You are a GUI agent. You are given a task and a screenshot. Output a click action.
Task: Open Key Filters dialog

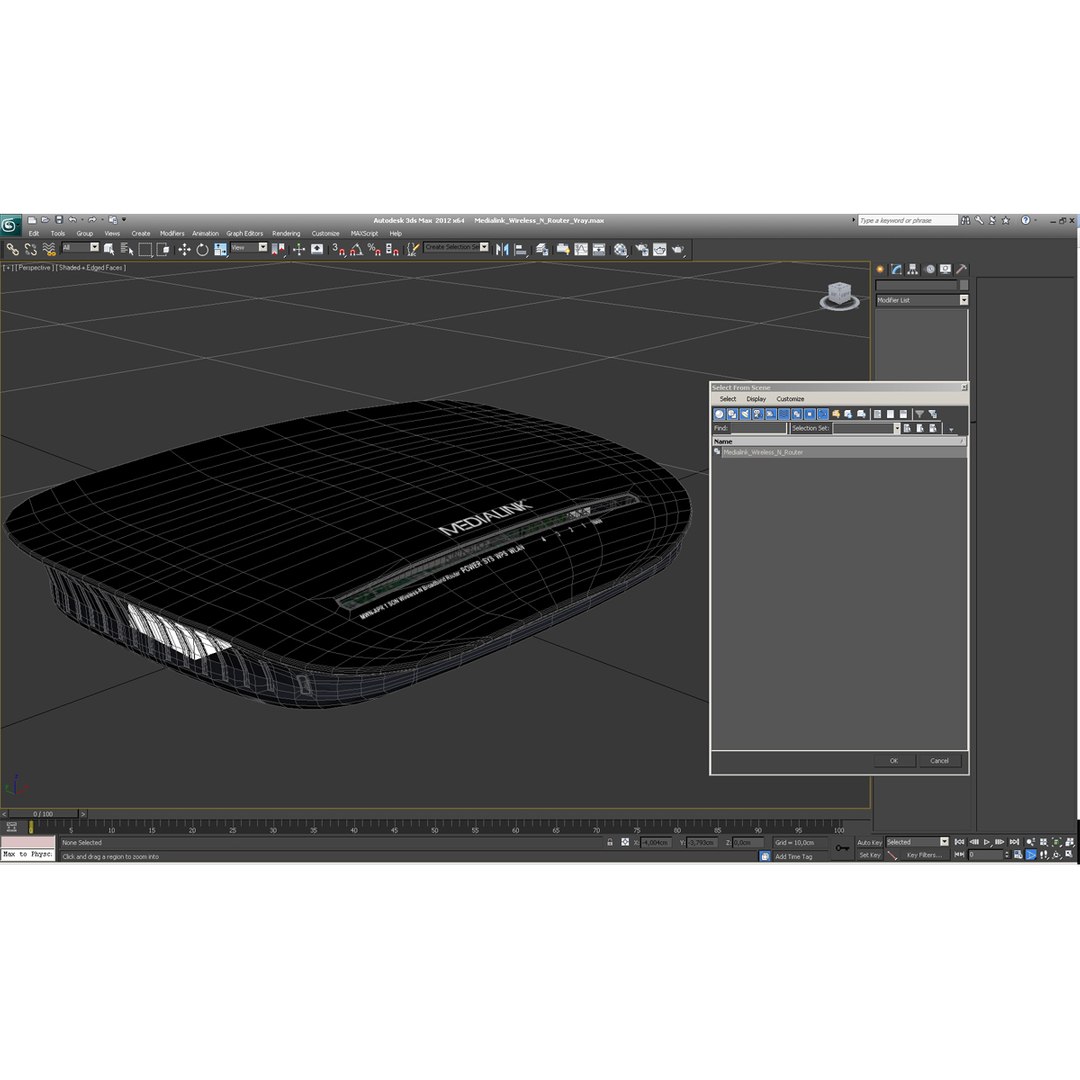pos(924,855)
